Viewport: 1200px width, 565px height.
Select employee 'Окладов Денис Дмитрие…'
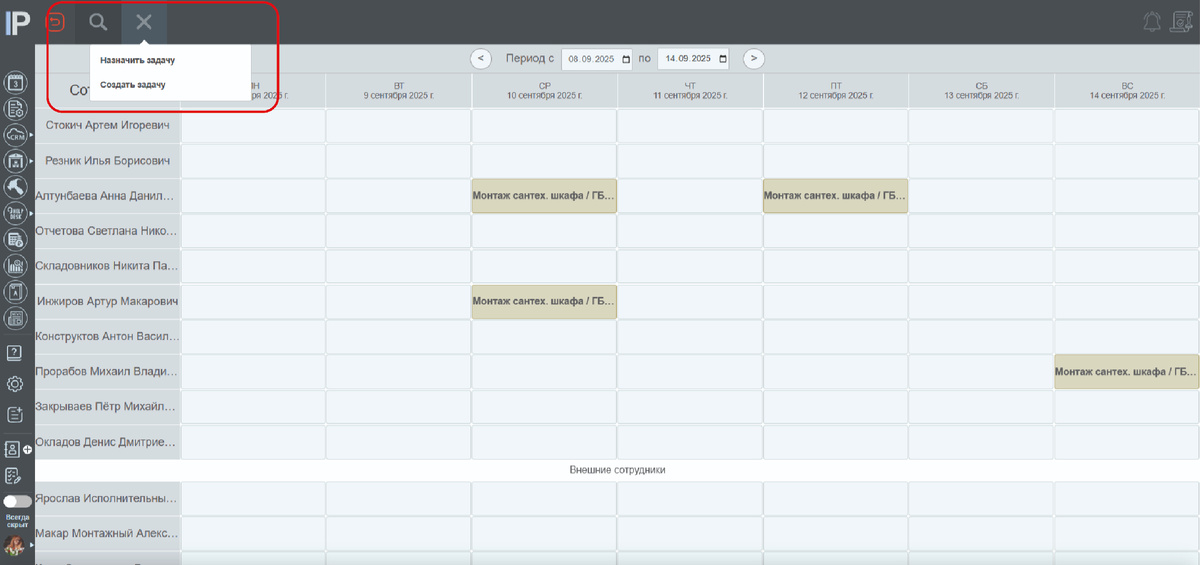coord(107,442)
